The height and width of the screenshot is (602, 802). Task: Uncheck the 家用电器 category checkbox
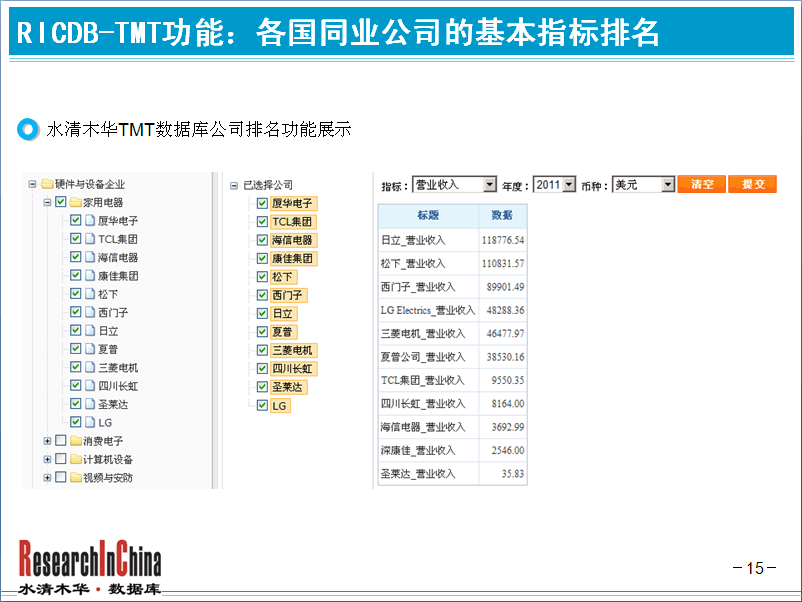coord(60,202)
